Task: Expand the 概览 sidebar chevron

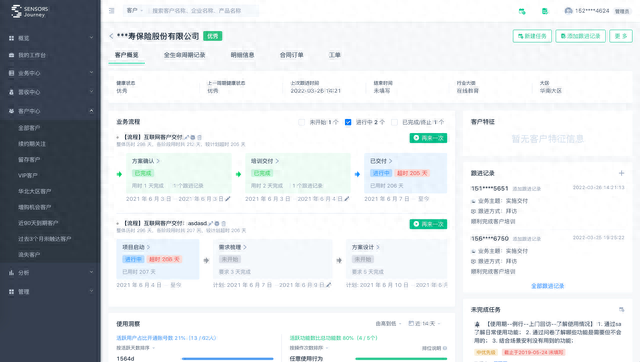Action: tap(91, 38)
